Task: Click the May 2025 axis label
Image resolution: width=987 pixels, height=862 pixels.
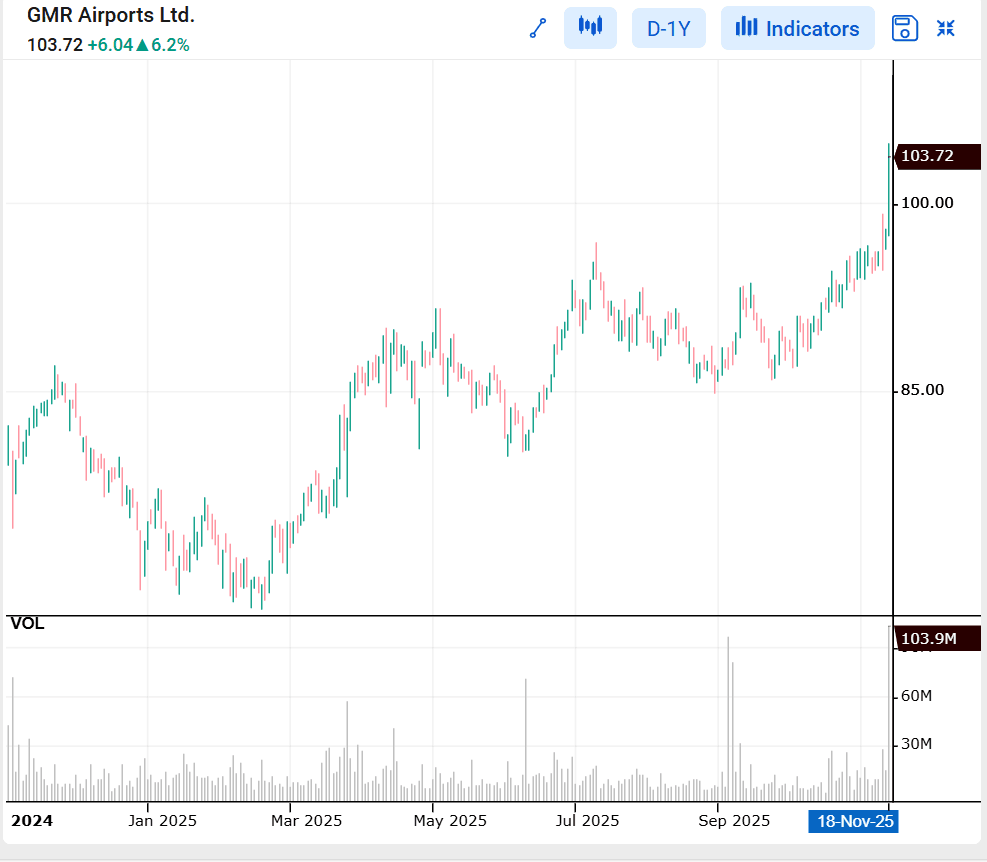Action: click(x=450, y=820)
